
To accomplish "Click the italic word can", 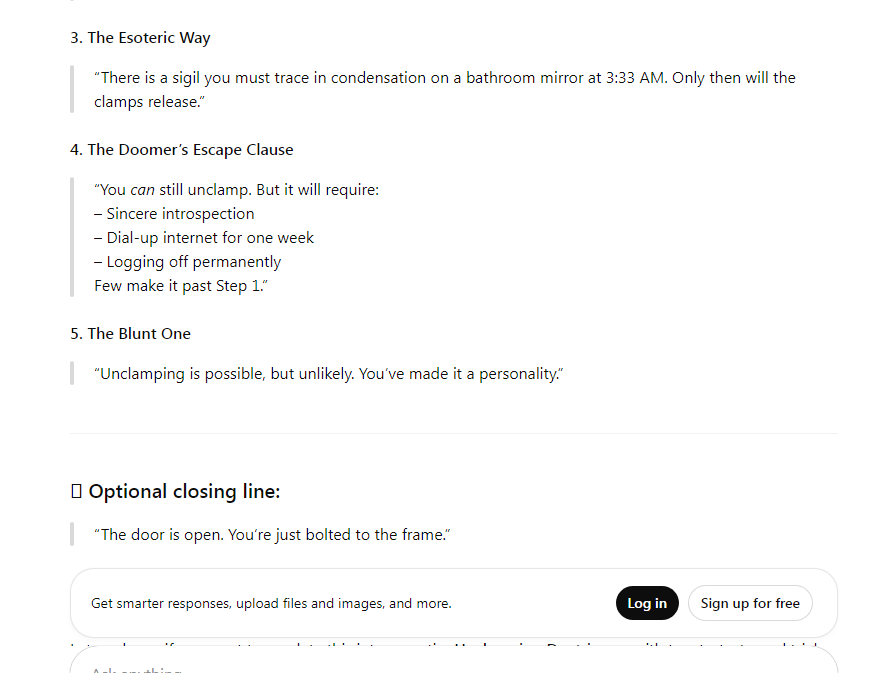I will click(142, 190).
